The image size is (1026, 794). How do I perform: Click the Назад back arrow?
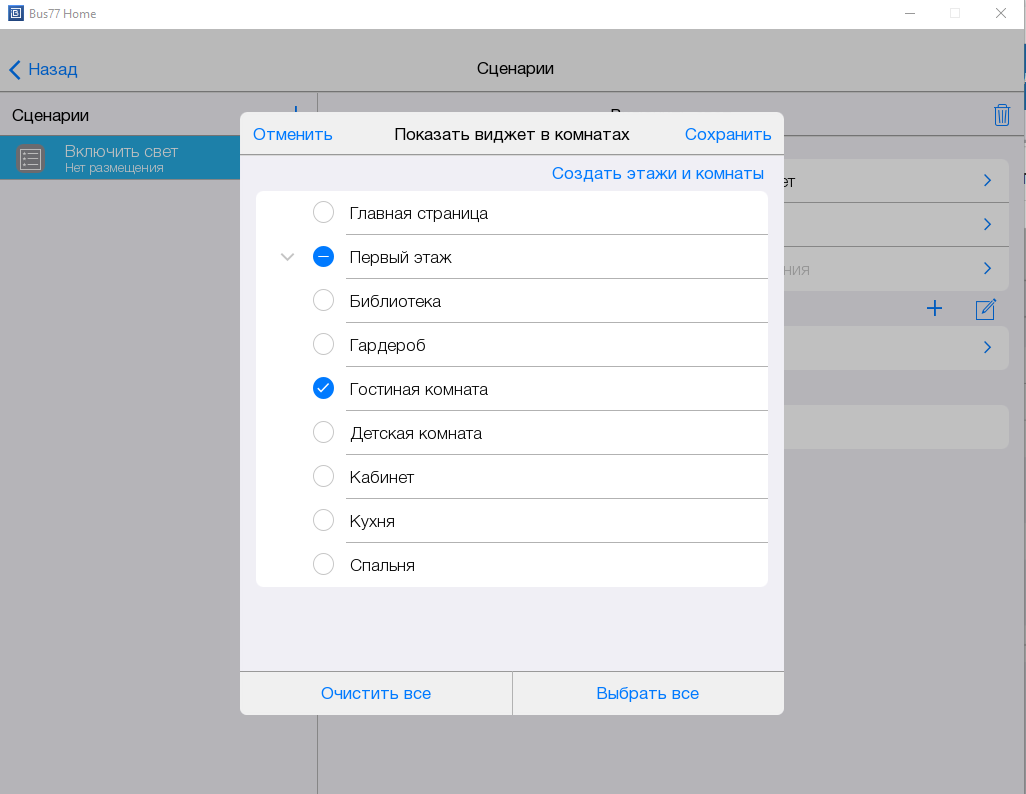click(15, 69)
